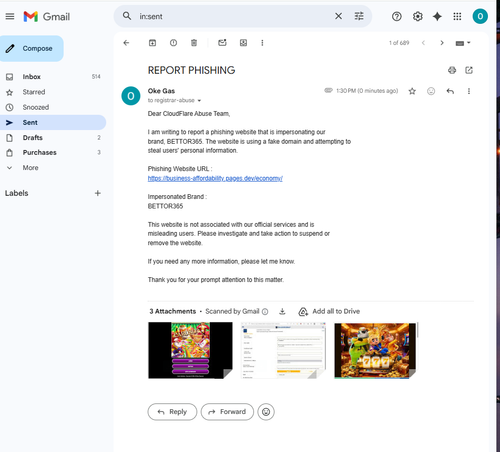Open the account avatar in header
This screenshot has height=452, width=500.
click(480, 16)
